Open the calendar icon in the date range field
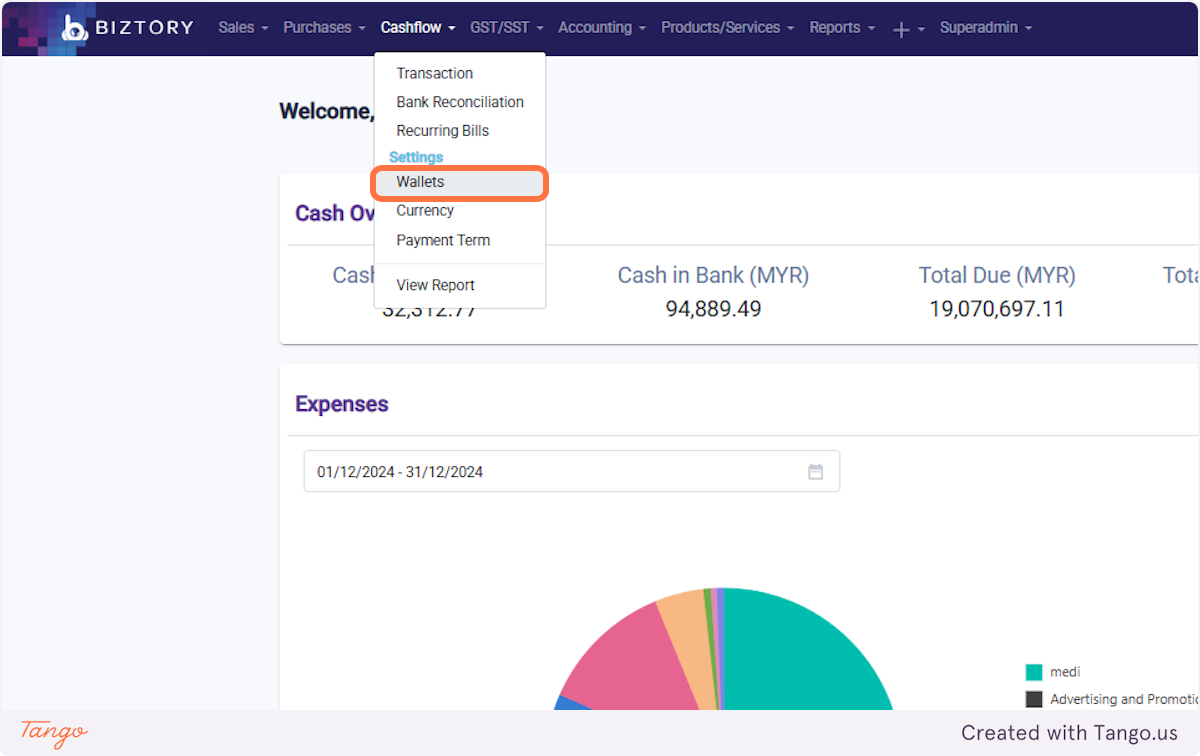 click(815, 472)
